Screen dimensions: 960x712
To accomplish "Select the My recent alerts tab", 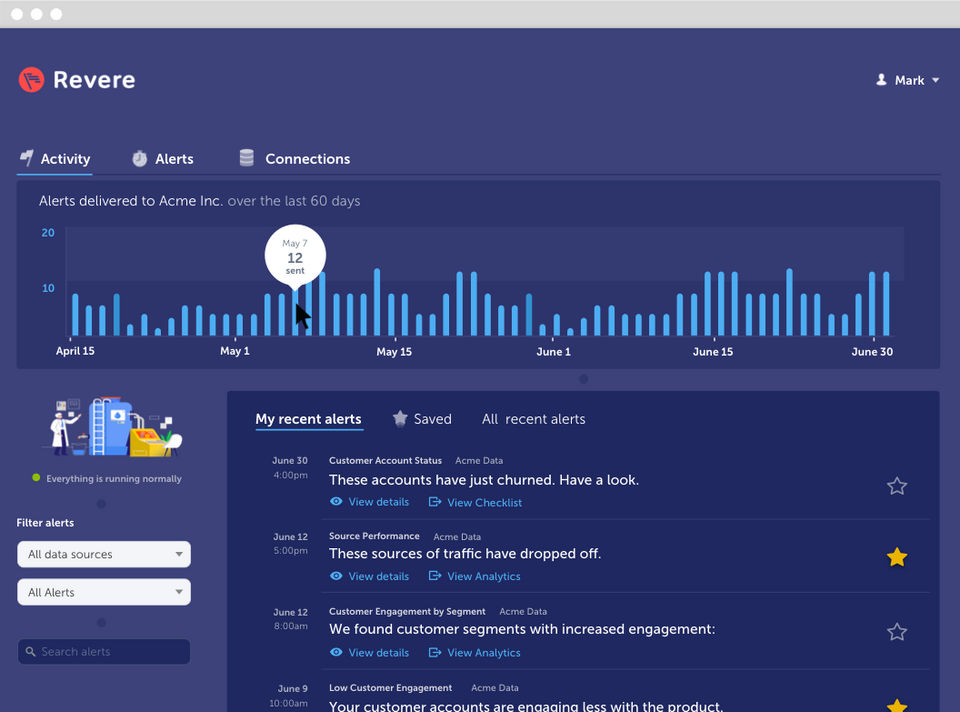I will tap(308, 419).
